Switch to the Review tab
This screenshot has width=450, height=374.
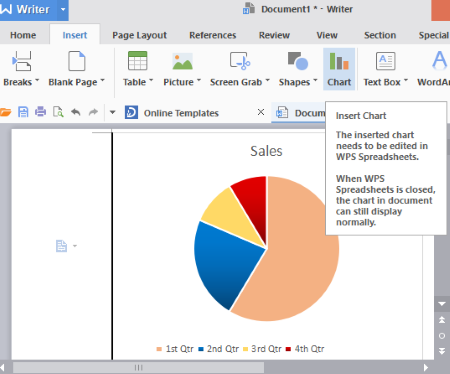(274, 35)
